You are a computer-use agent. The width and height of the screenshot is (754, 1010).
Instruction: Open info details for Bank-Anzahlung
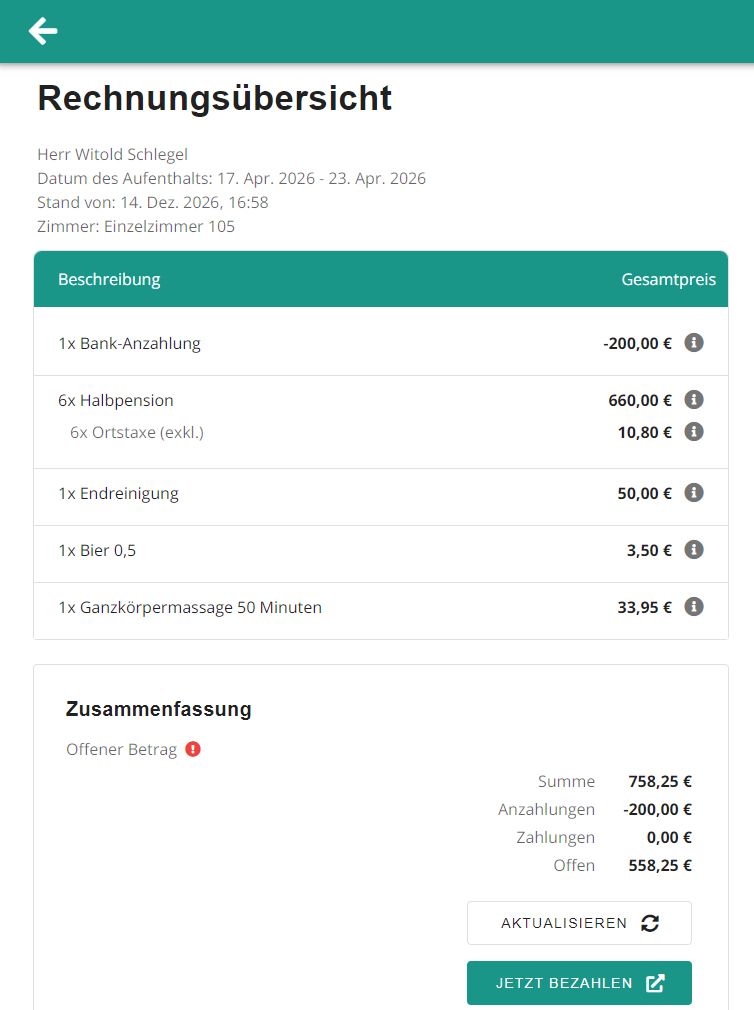(694, 343)
